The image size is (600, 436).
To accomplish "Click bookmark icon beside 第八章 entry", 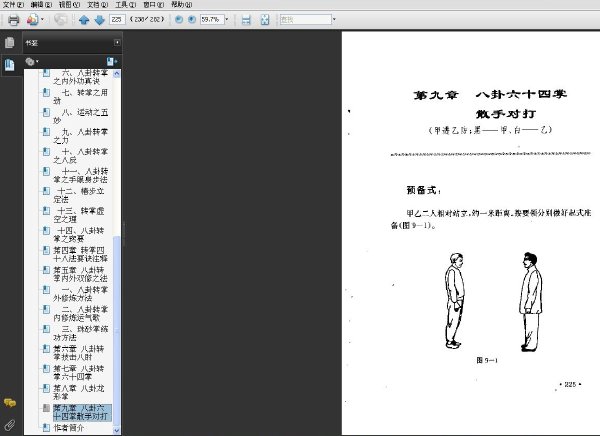I will (46, 388).
